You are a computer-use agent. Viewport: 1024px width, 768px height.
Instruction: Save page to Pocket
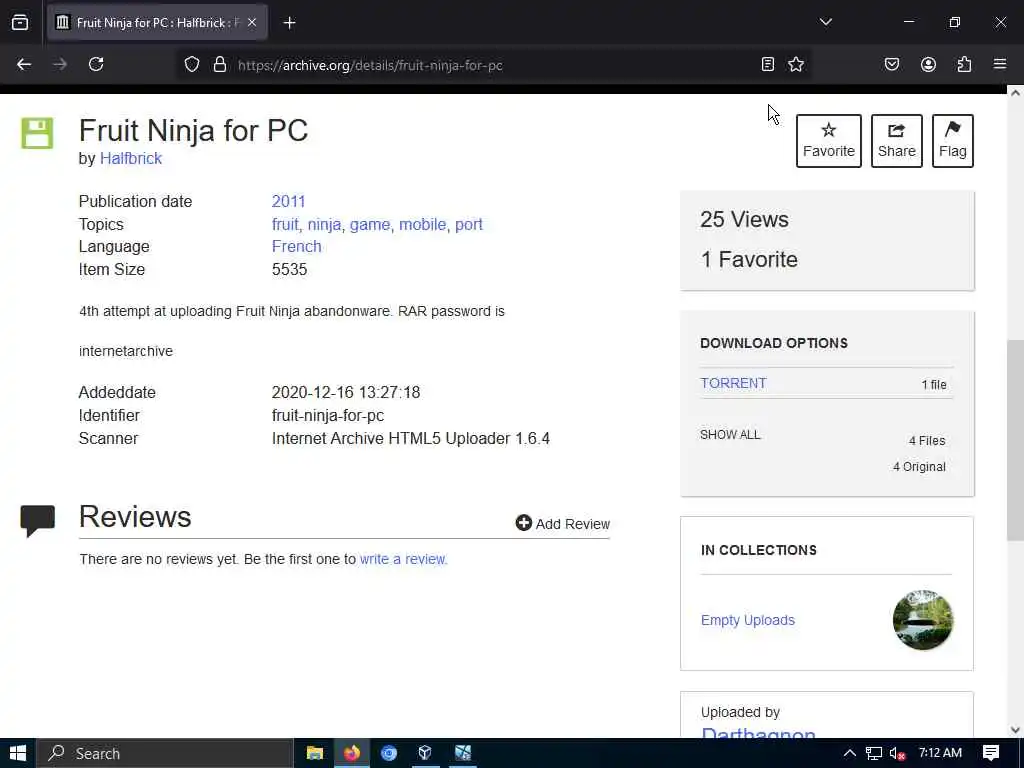[x=892, y=64]
